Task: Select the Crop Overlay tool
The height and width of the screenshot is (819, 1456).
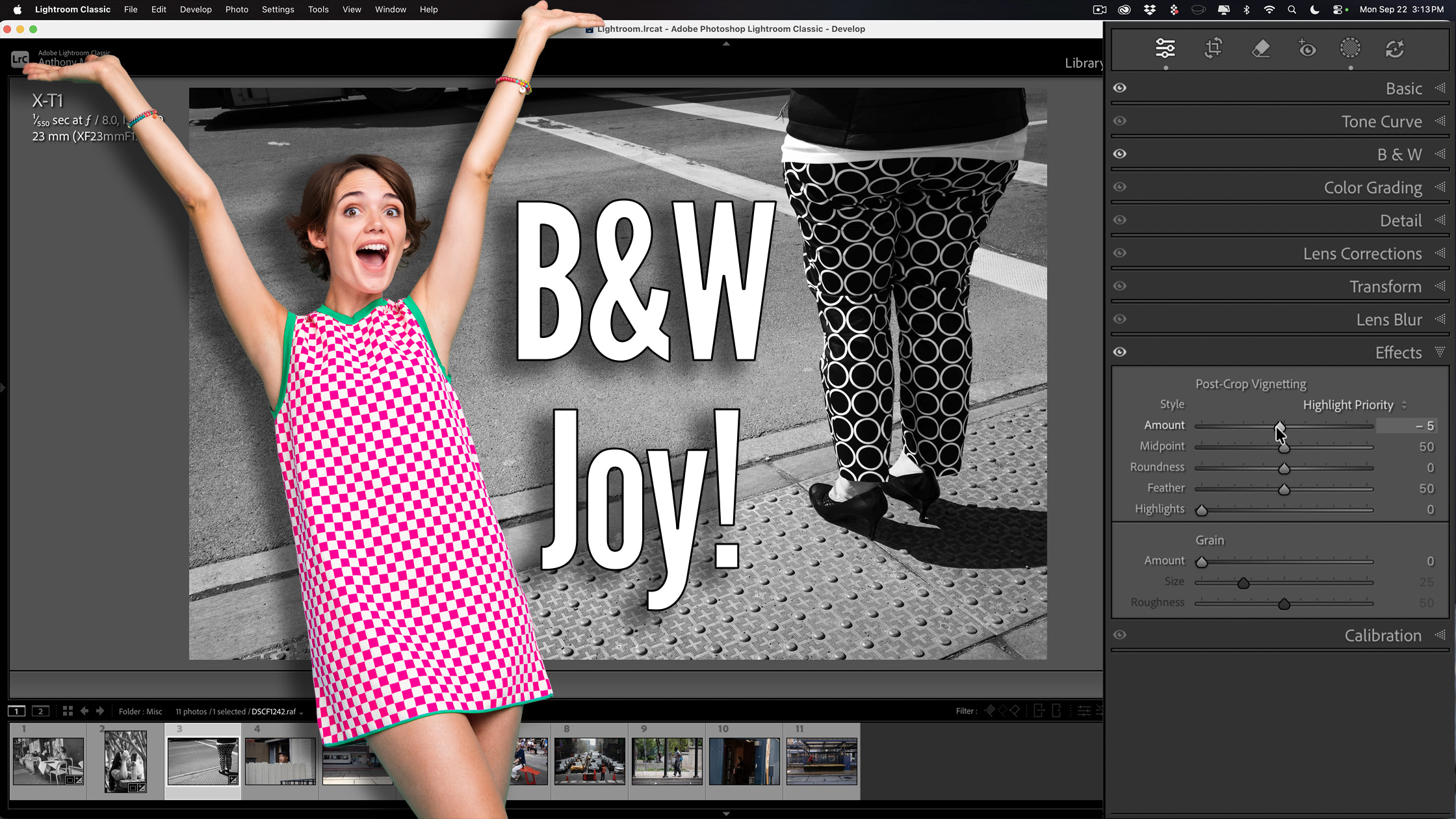Action: 1213,49
